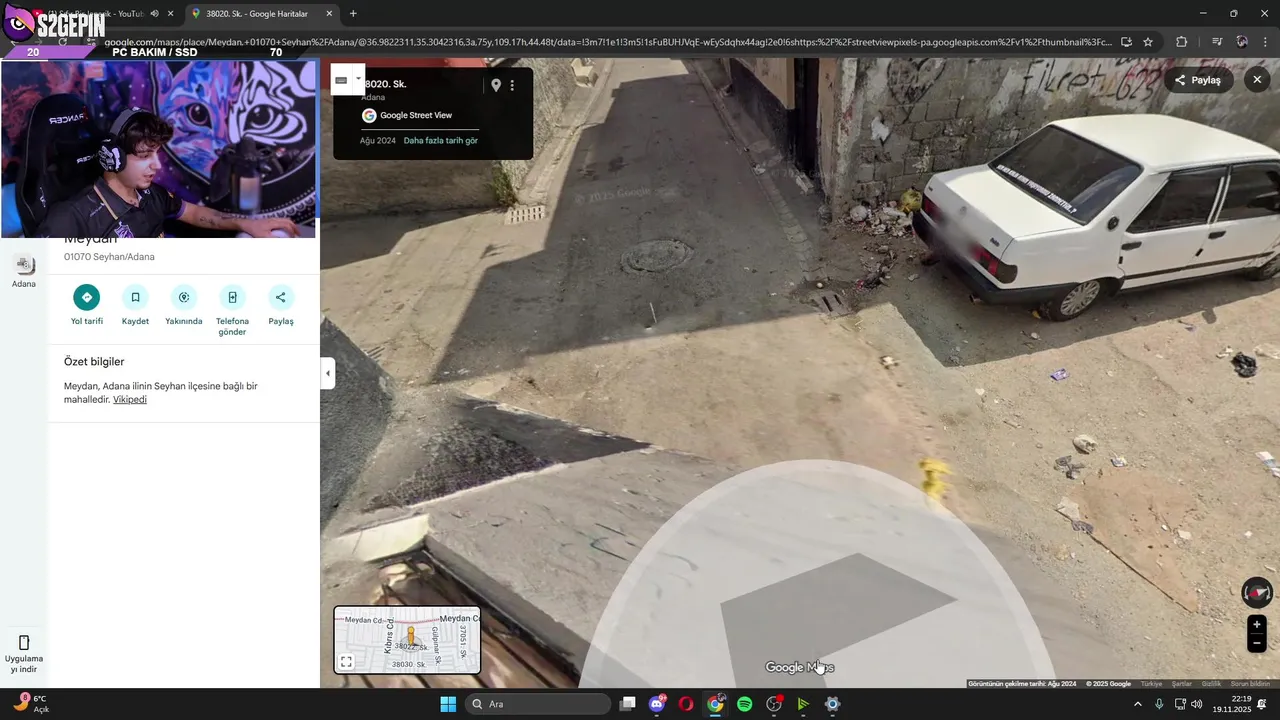Click Daha fazla tarih gör link
The width and height of the screenshot is (1280, 720).
point(441,140)
